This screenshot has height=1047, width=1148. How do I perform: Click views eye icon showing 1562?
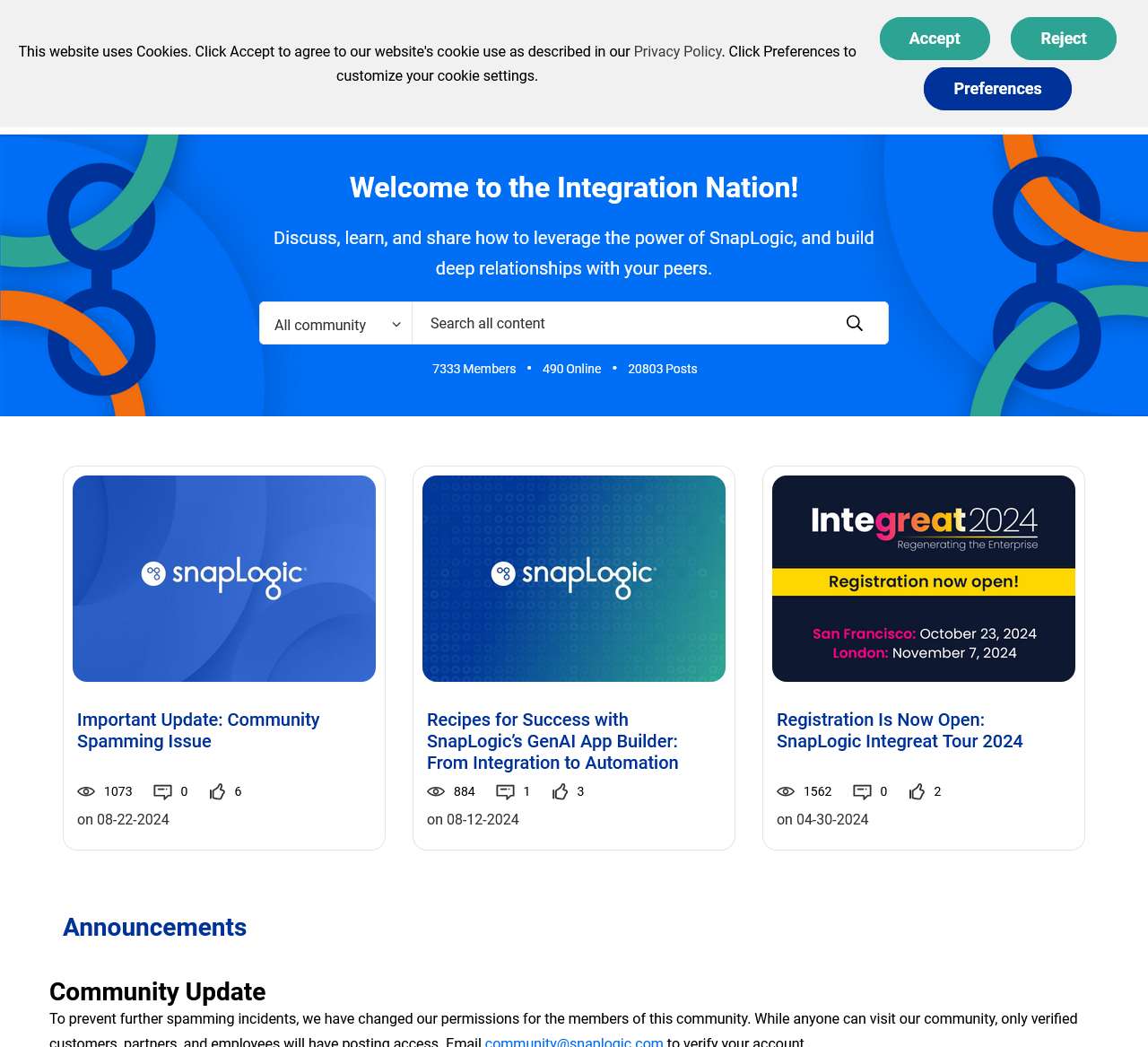(786, 791)
